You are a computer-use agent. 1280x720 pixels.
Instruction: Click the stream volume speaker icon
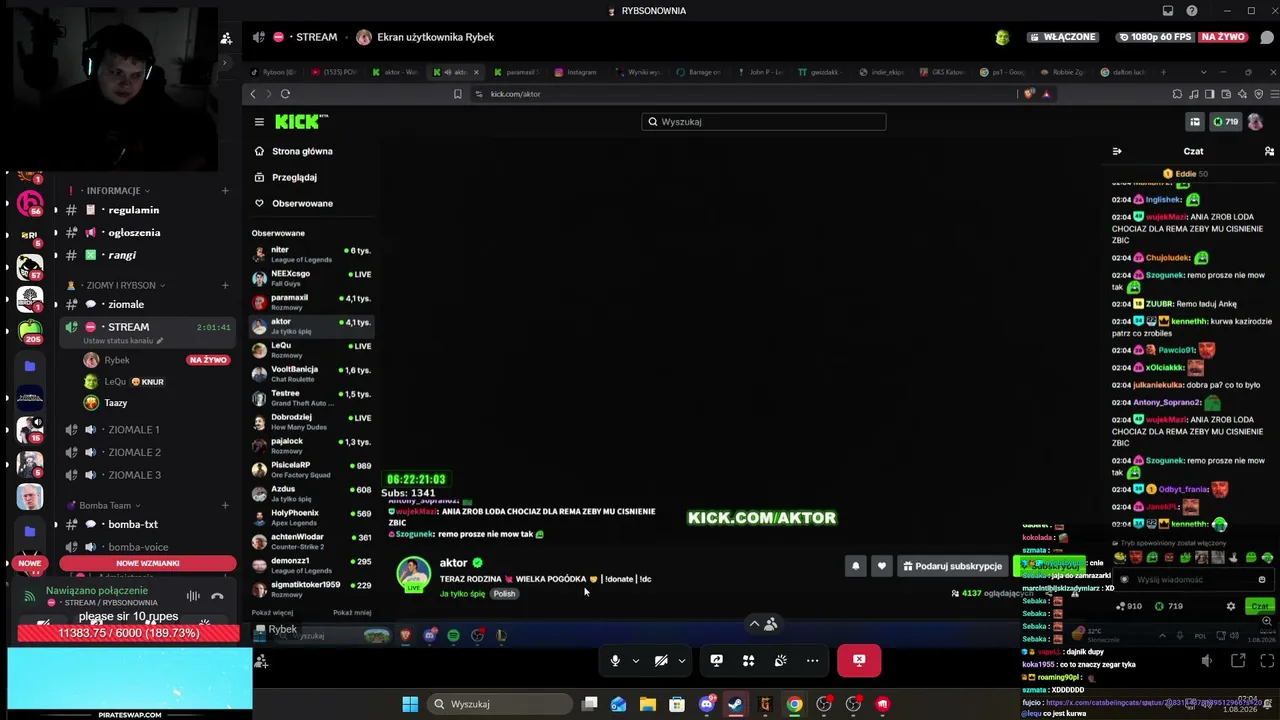click(x=1207, y=660)
